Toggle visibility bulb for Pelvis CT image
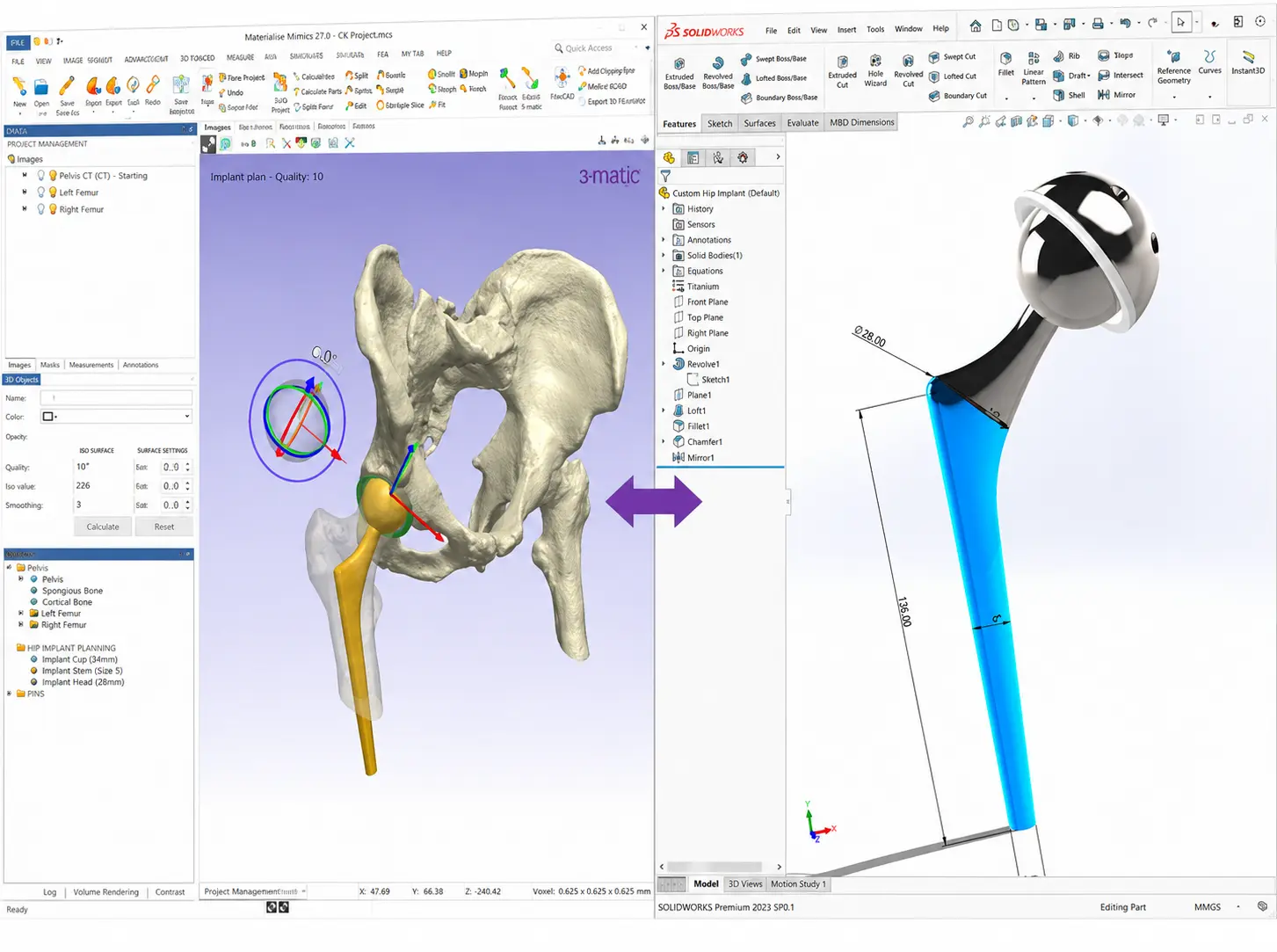Image resolution: width=1277 pixels, height=952 pixels. click(53, 176)
